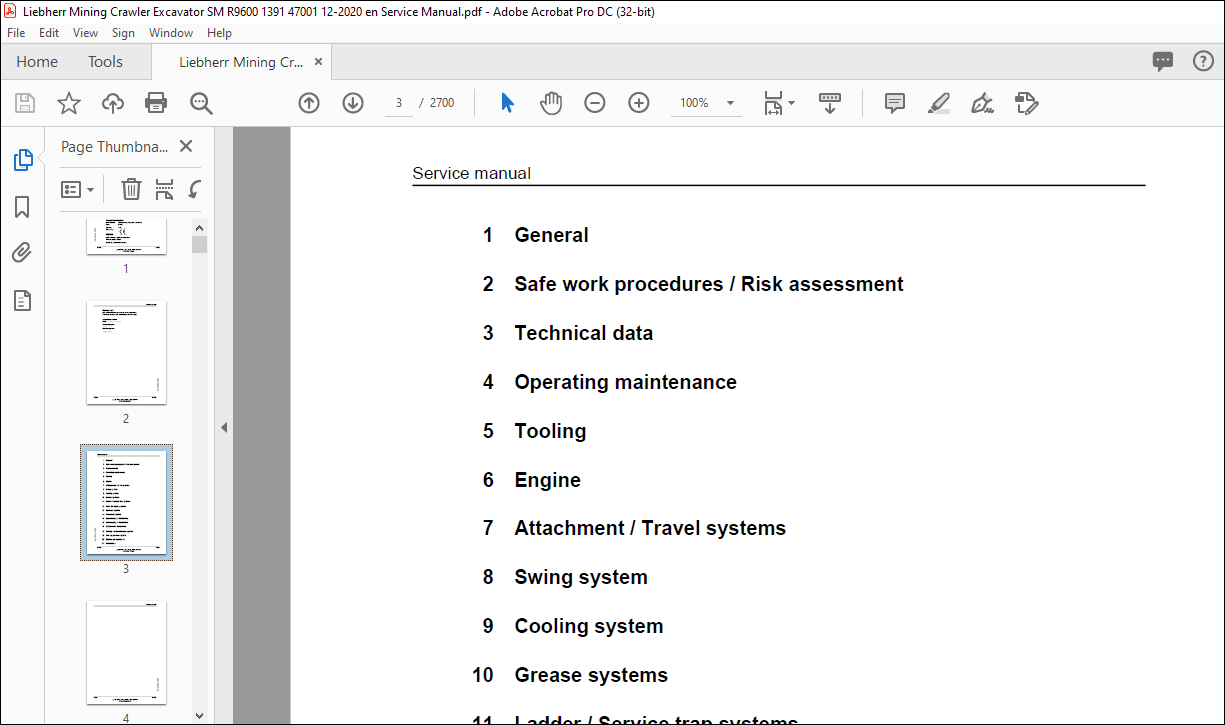
Task: Open the Attachments paperclip panel
Action: pos(22,253)
